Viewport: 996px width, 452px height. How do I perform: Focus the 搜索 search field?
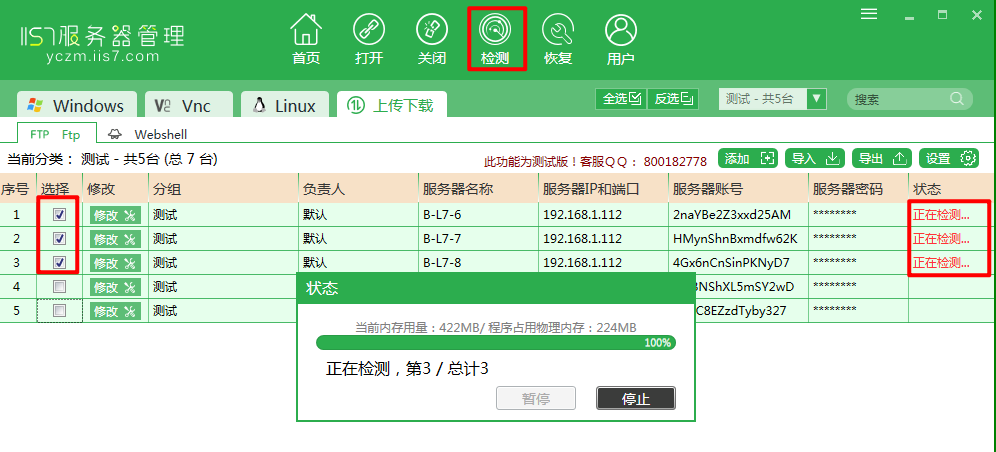click(x=910, y=99)
